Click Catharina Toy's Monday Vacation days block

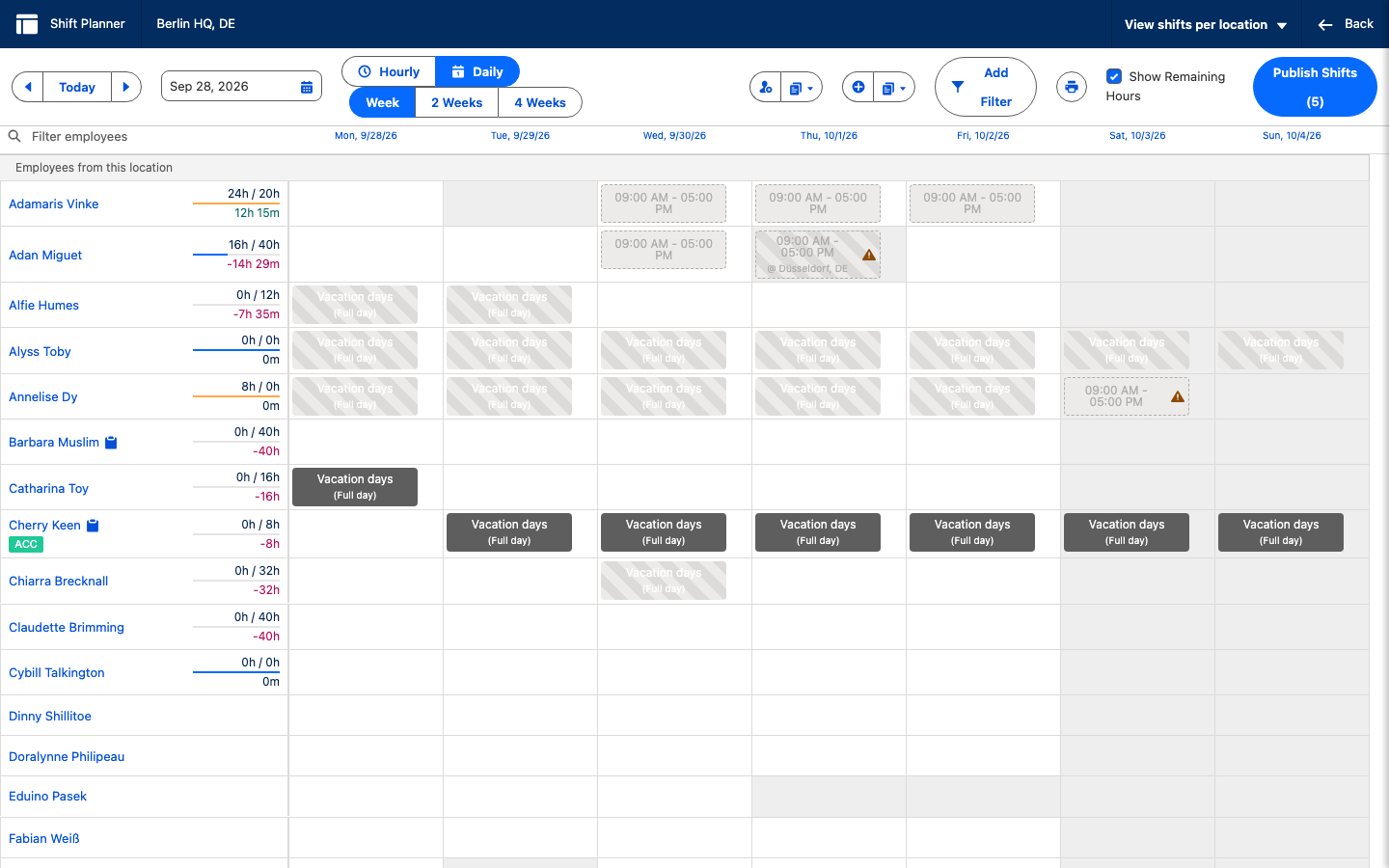pos(355,487)
